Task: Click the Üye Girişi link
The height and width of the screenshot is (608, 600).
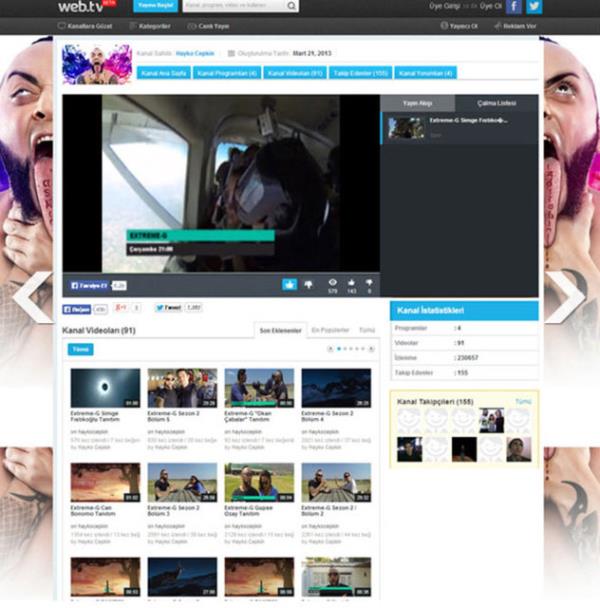Action: [444, 6]
